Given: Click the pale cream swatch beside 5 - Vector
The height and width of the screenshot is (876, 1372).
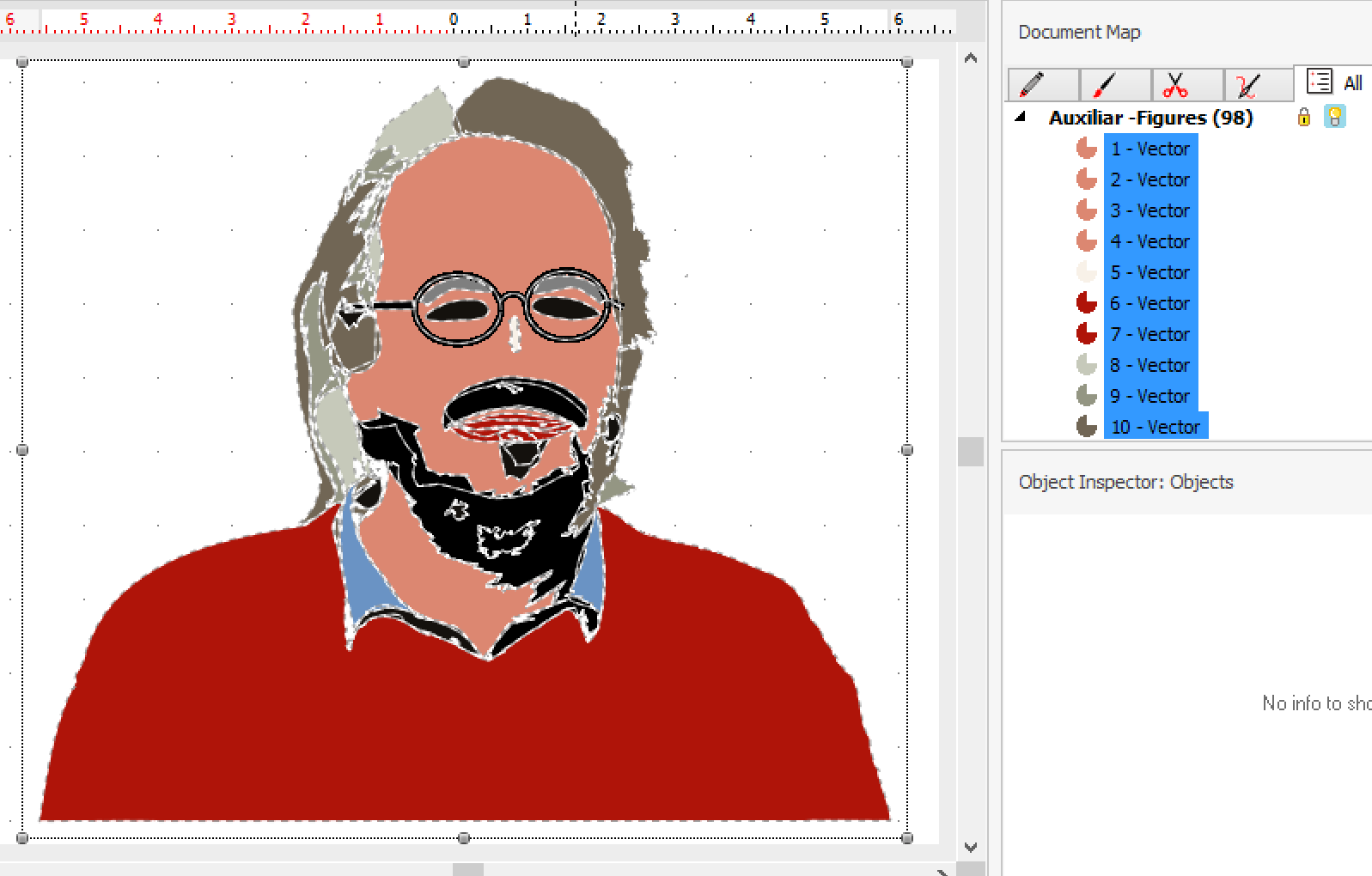Looking at the screenshot, I should 1087,272.
